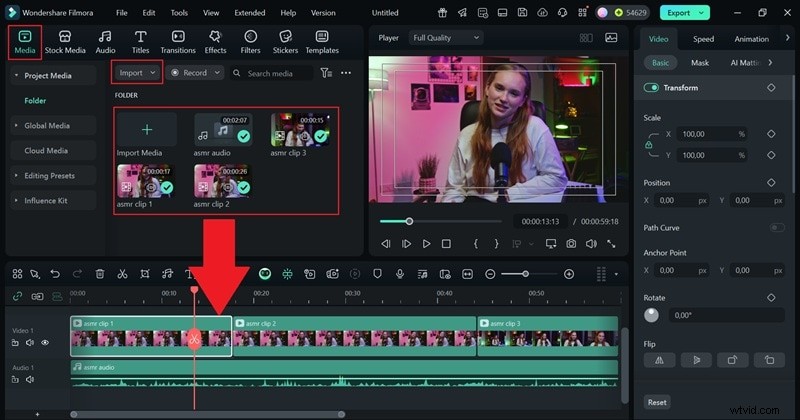Expand the Editing Presets section
Viewport: 800px width, 420px height.
tap(16, 176)
